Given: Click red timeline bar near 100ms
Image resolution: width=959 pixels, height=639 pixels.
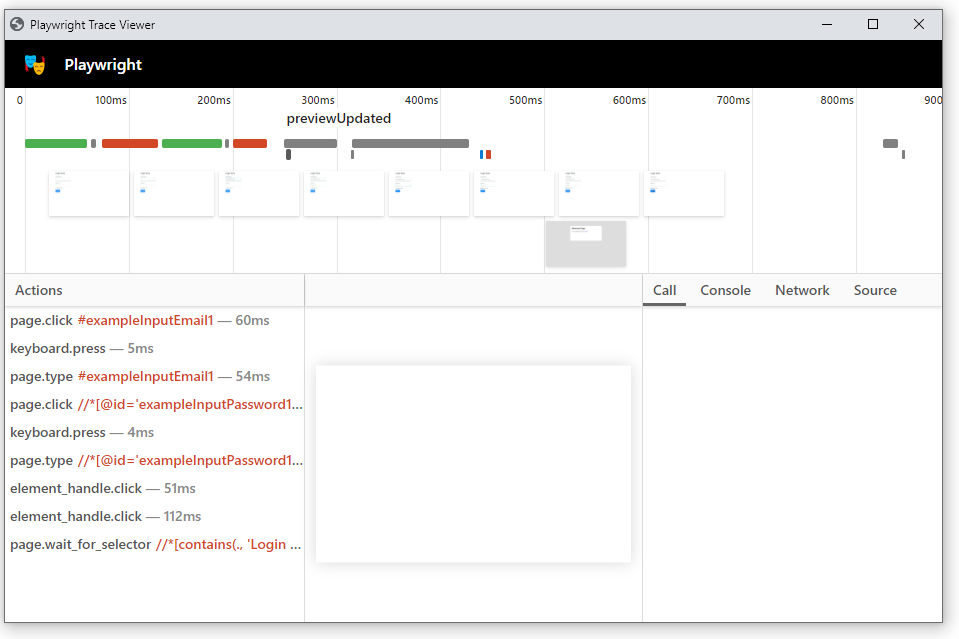Looking at the screenshot, I should click(130, 144).
